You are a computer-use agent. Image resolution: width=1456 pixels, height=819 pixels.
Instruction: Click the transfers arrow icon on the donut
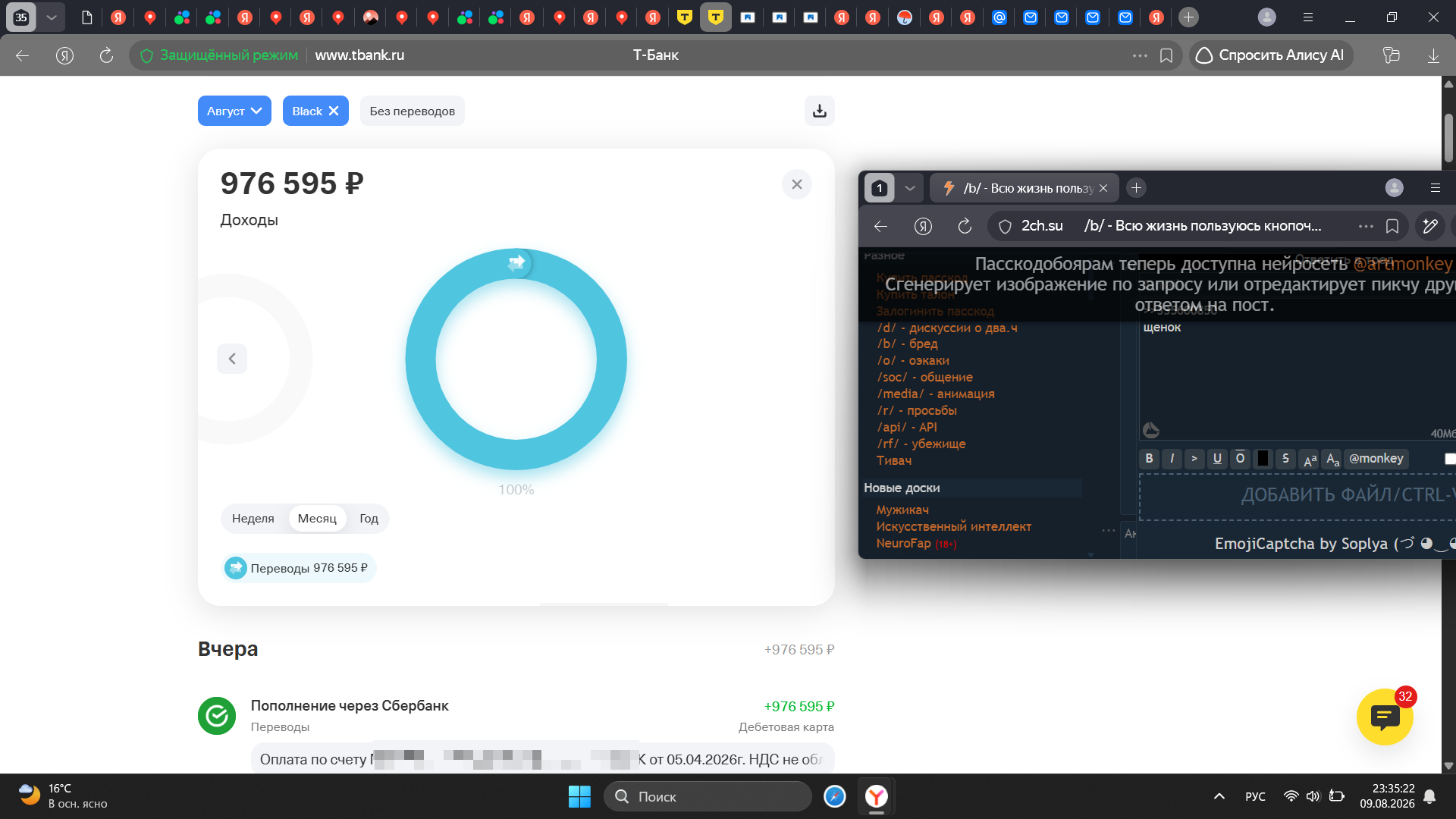(516, 262)
